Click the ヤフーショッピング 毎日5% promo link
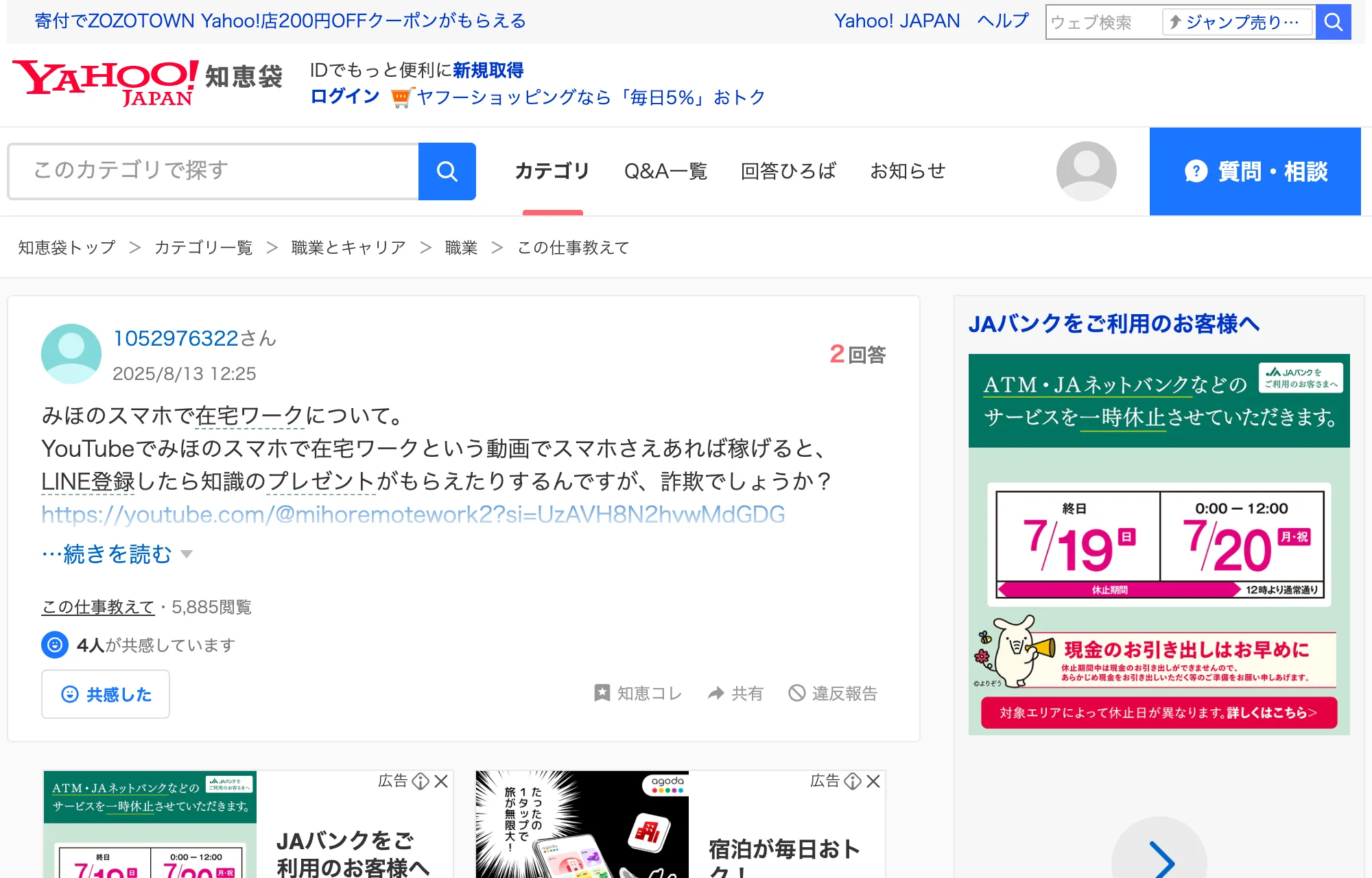 [x=591, y=97]
